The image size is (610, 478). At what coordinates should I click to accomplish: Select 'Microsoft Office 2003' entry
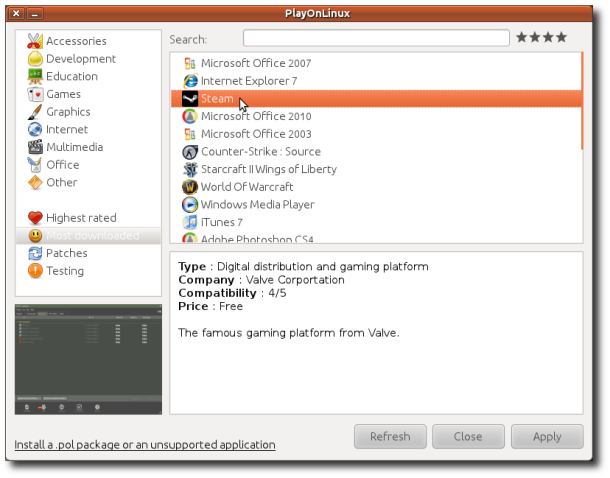tap(256, 134)
